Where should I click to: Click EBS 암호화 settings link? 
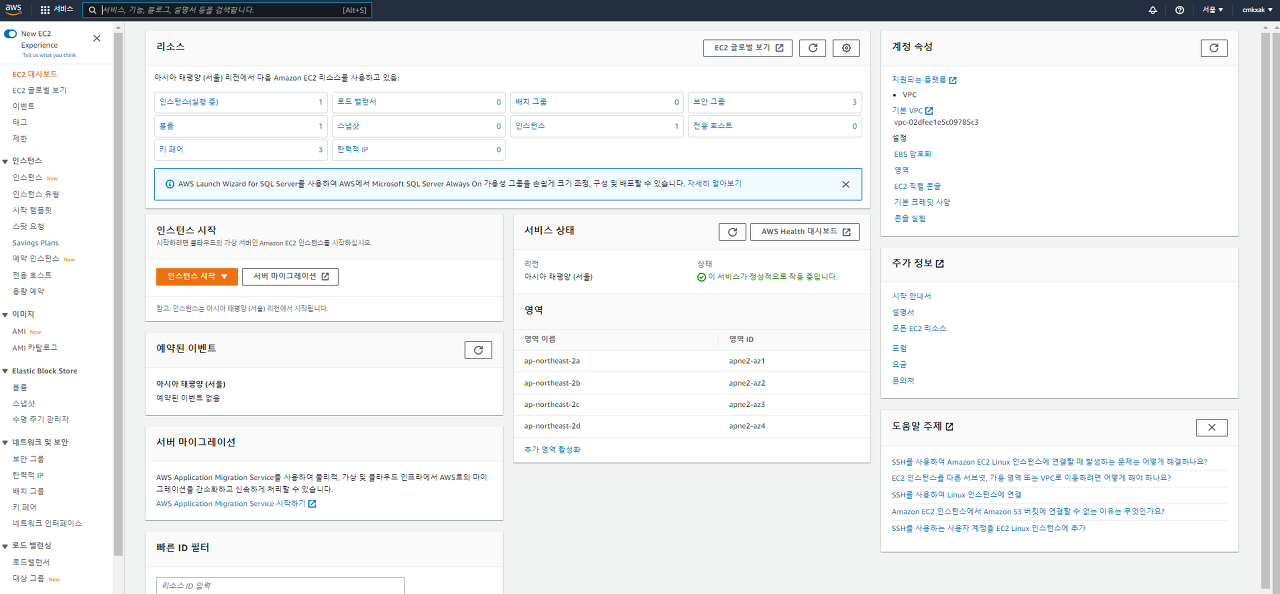[x=912, y=154]
